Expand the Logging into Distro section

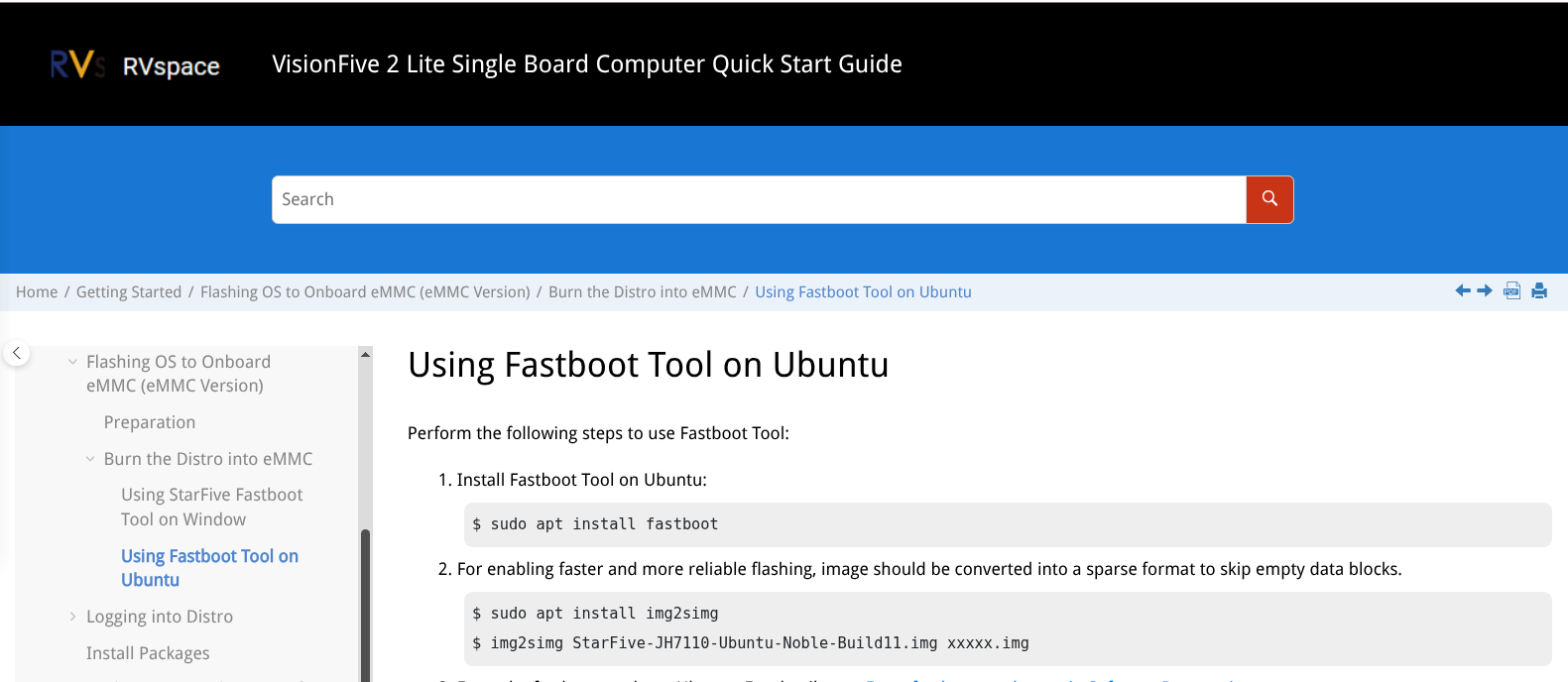tap(72, 617)
